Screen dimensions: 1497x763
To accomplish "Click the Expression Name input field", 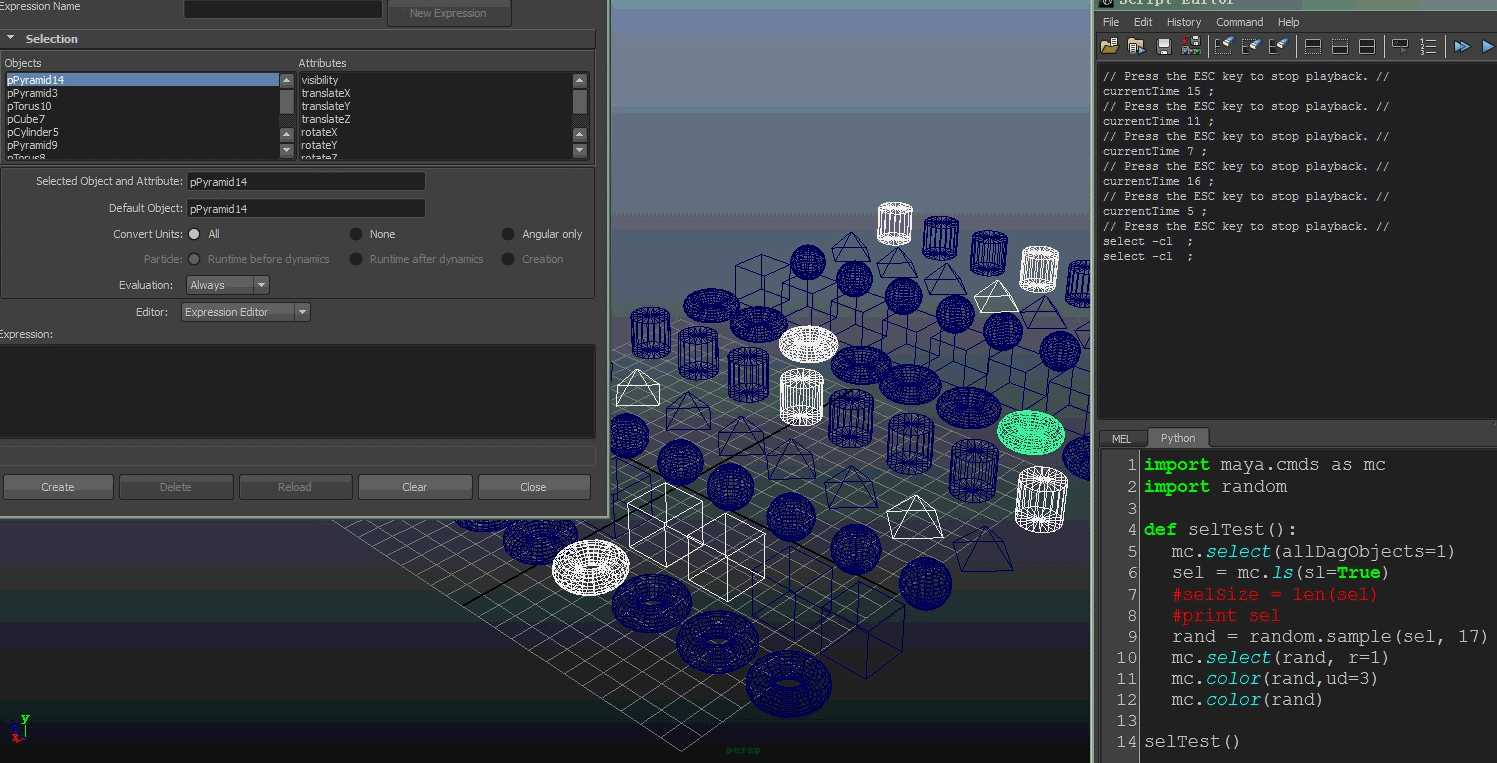I will pyautogui.click(x=283, y=8).
